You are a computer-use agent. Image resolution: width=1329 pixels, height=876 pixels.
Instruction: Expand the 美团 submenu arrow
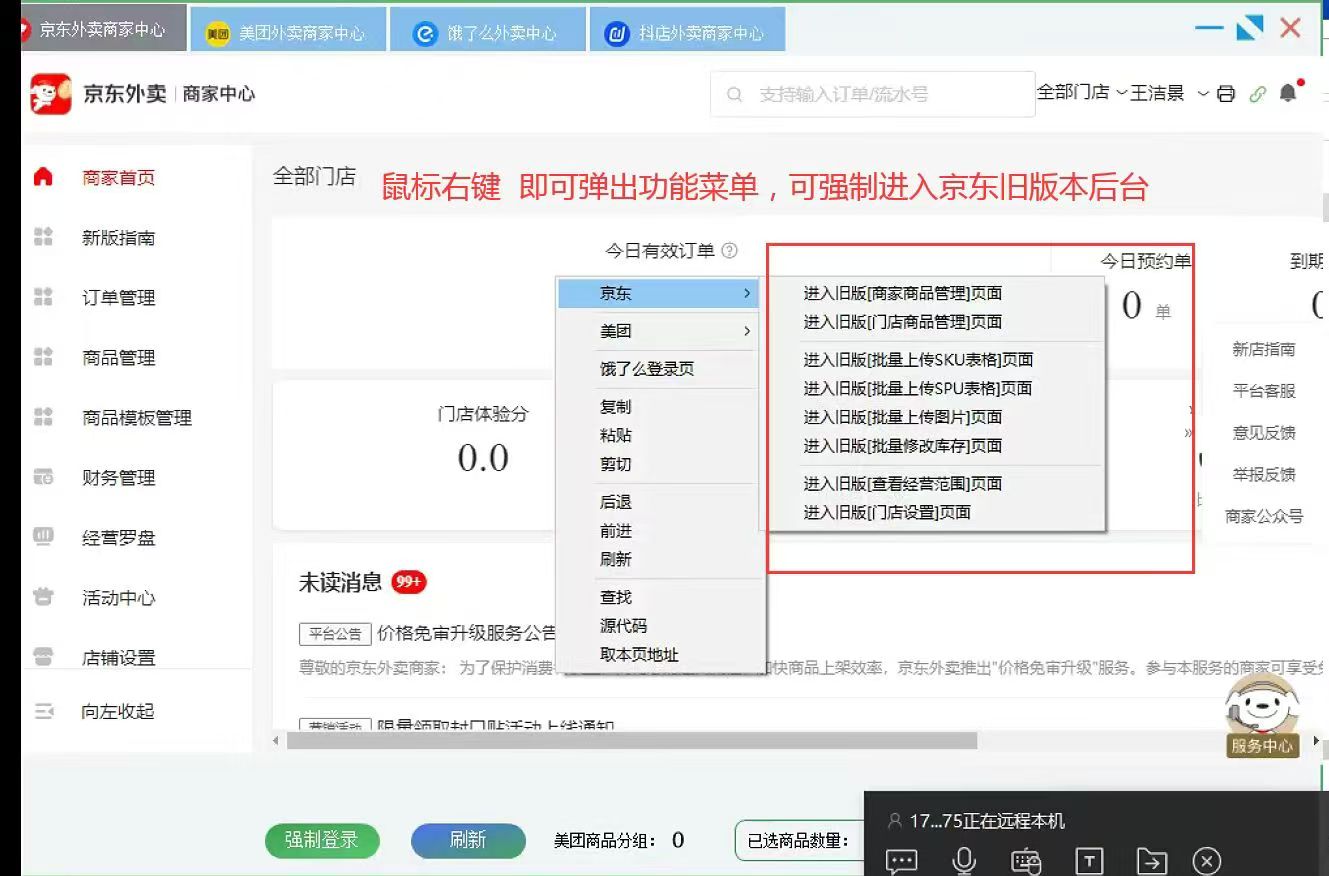coord(747,331)
